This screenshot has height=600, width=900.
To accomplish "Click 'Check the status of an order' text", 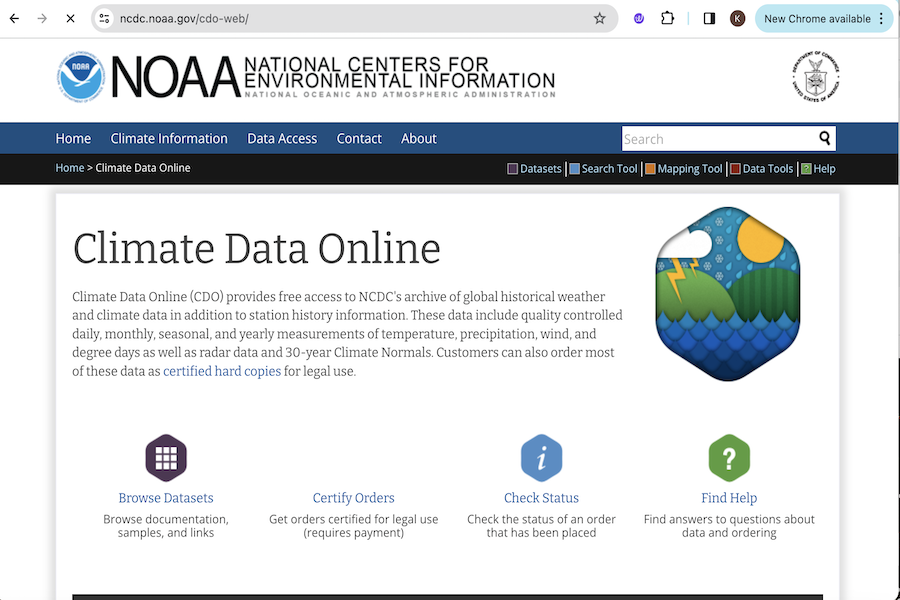I will click(541, 519).
